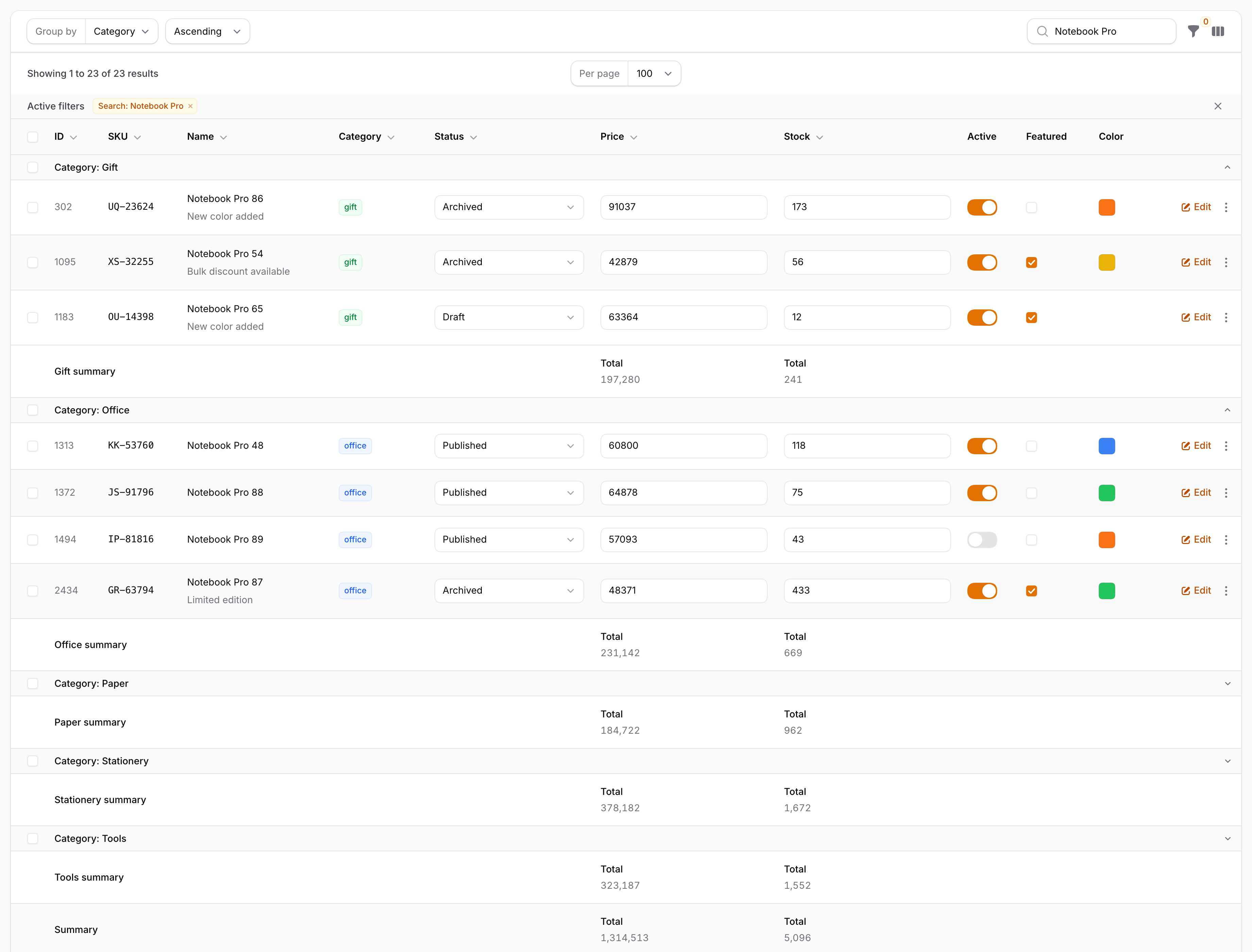
Task: Sort by the SKU column
Action: click(x=124, y=137)
